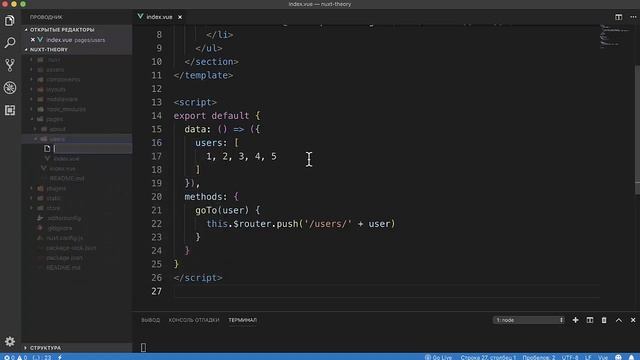The height and width of the screenshot is (360, 640).
Task: Open package.json in the explorer
Action: 64,258
